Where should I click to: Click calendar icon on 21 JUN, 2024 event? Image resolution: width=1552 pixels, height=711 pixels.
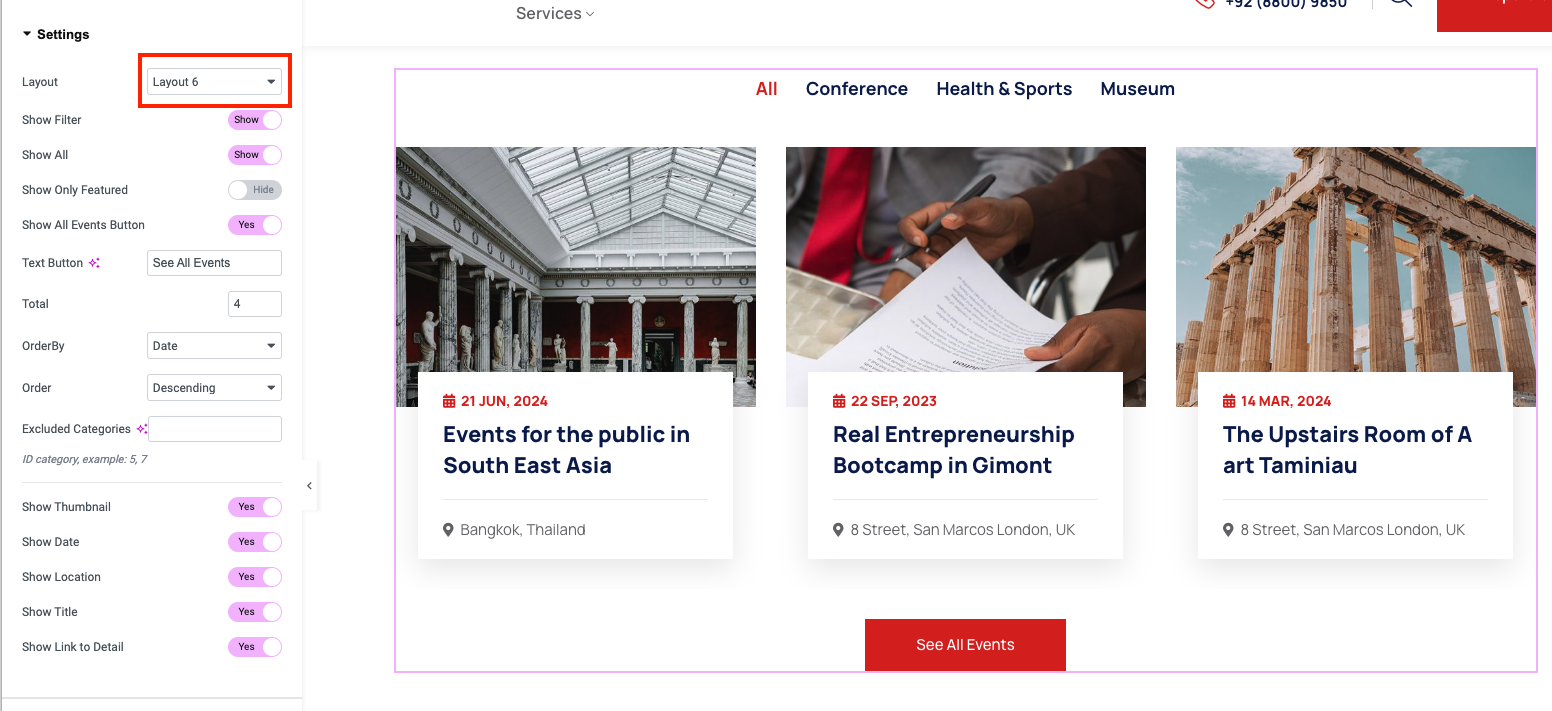tap(449, 401)
